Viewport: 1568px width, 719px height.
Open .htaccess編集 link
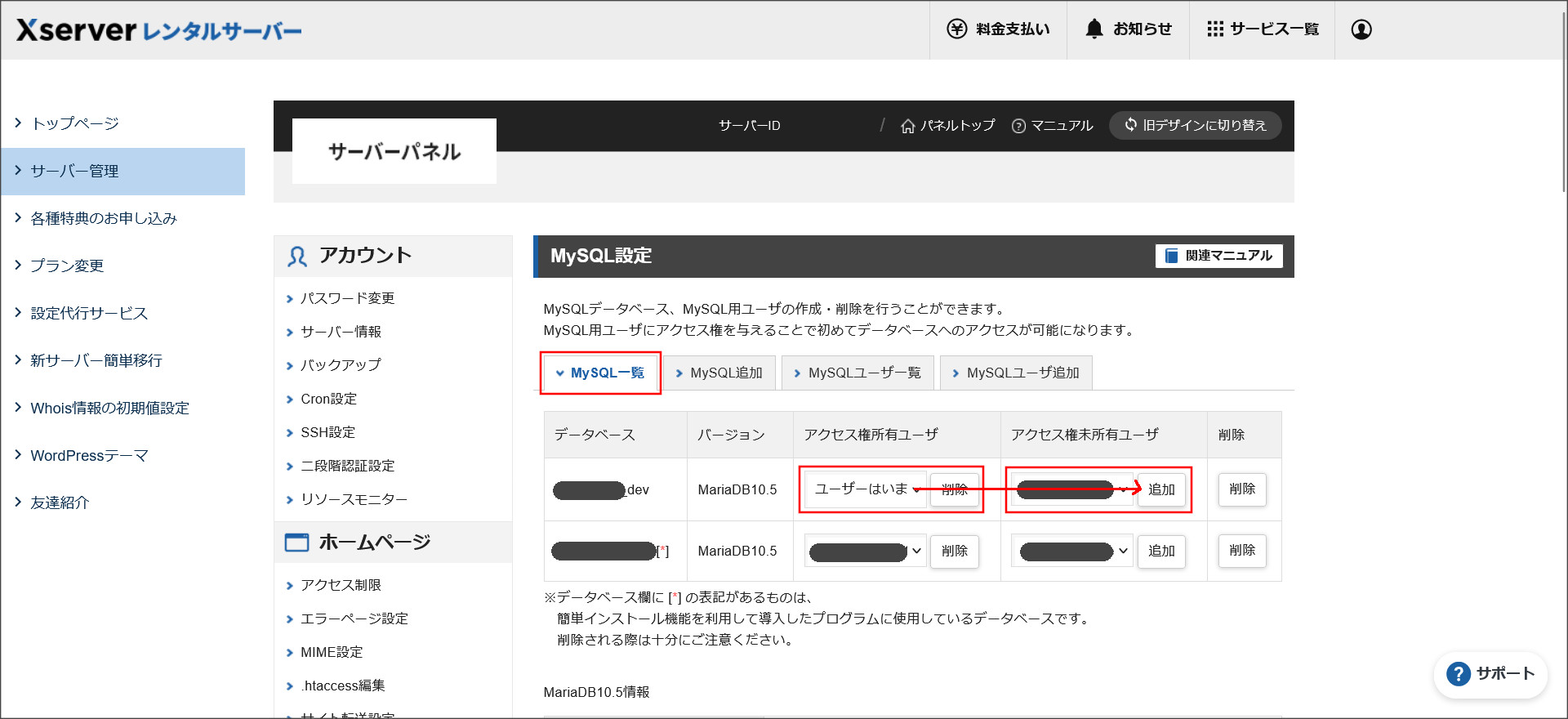342,686
